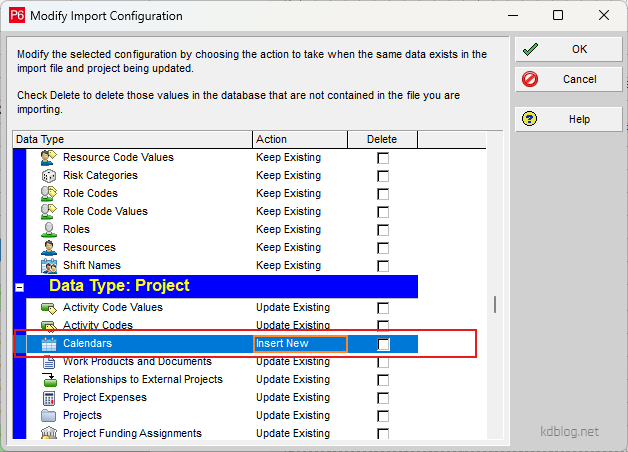Click the Data Type column header
The width and height of the screenshot is (628, 452).
132,140
